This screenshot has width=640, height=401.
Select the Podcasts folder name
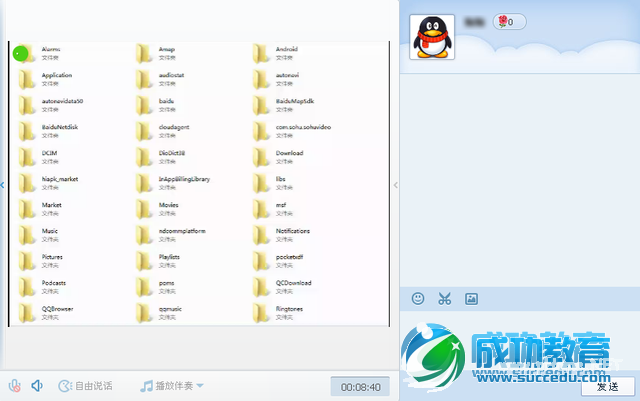pyautogui.click(x=54, y=283)
